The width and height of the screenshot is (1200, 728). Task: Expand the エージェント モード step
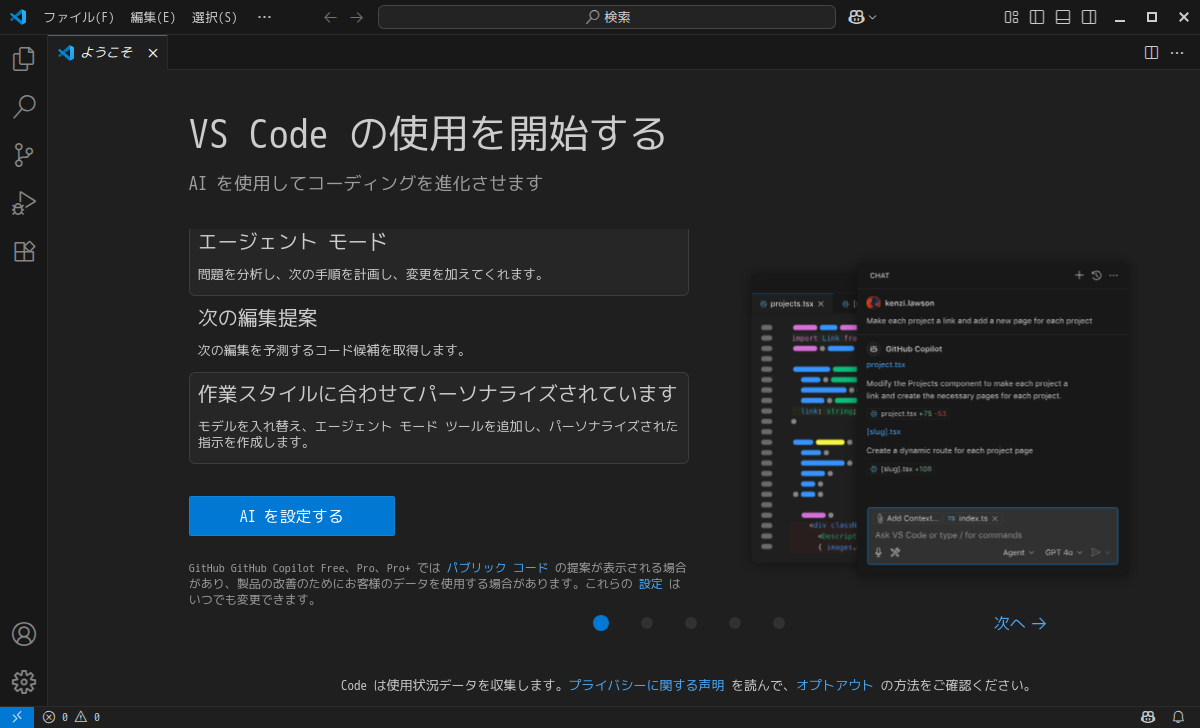pos(439,261)
